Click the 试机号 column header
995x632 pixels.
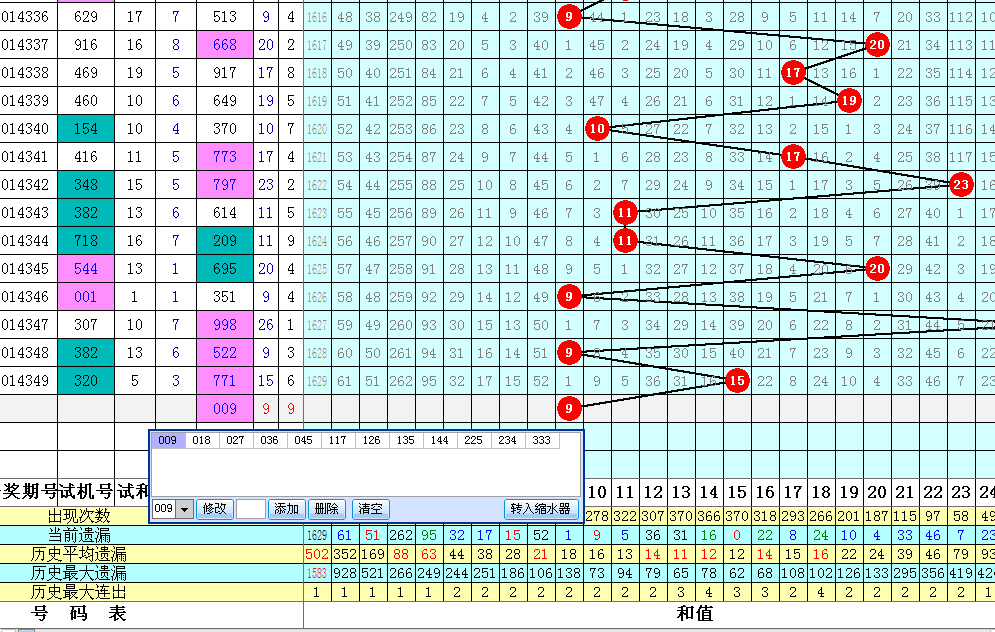tap(86, 491)
